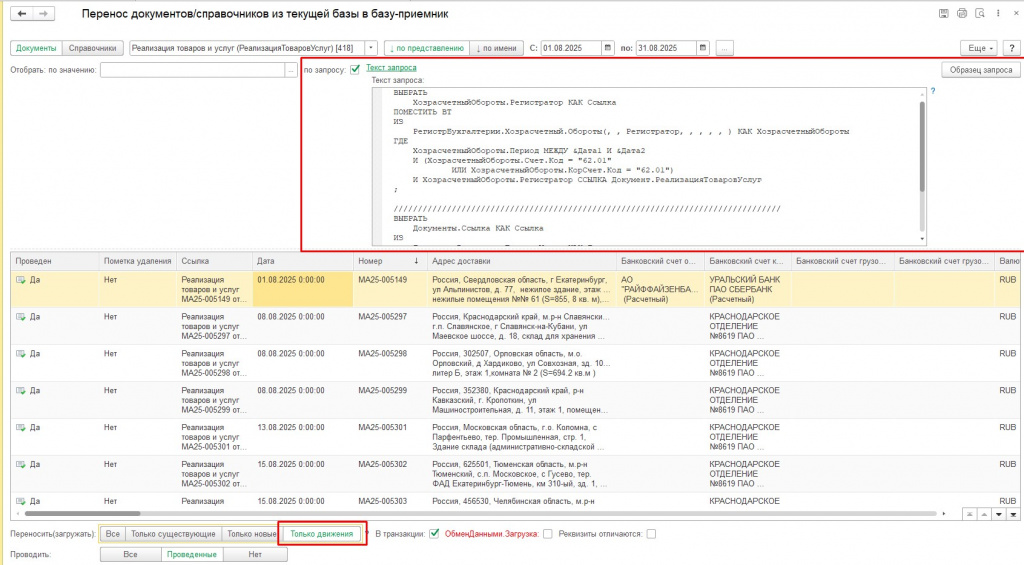This screenshot has height=565, width=1024.
Task: Select 'Все' in the Проводить options
Action: coord(131,554)
